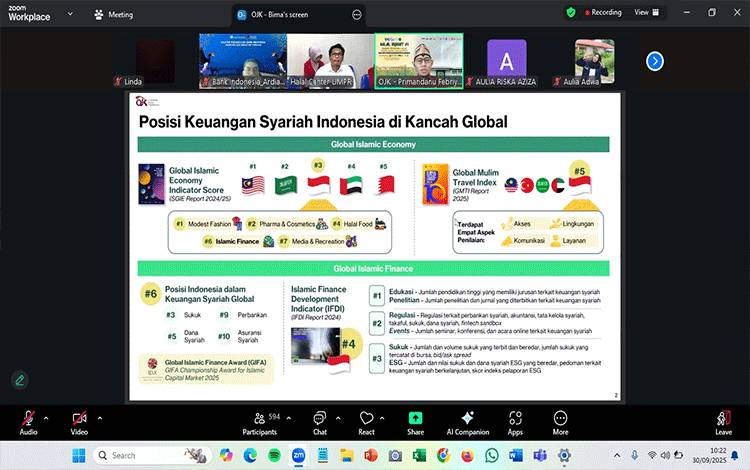
Task: Select Halal Center UMPR participant tile
Action: (x=331, y=61)
